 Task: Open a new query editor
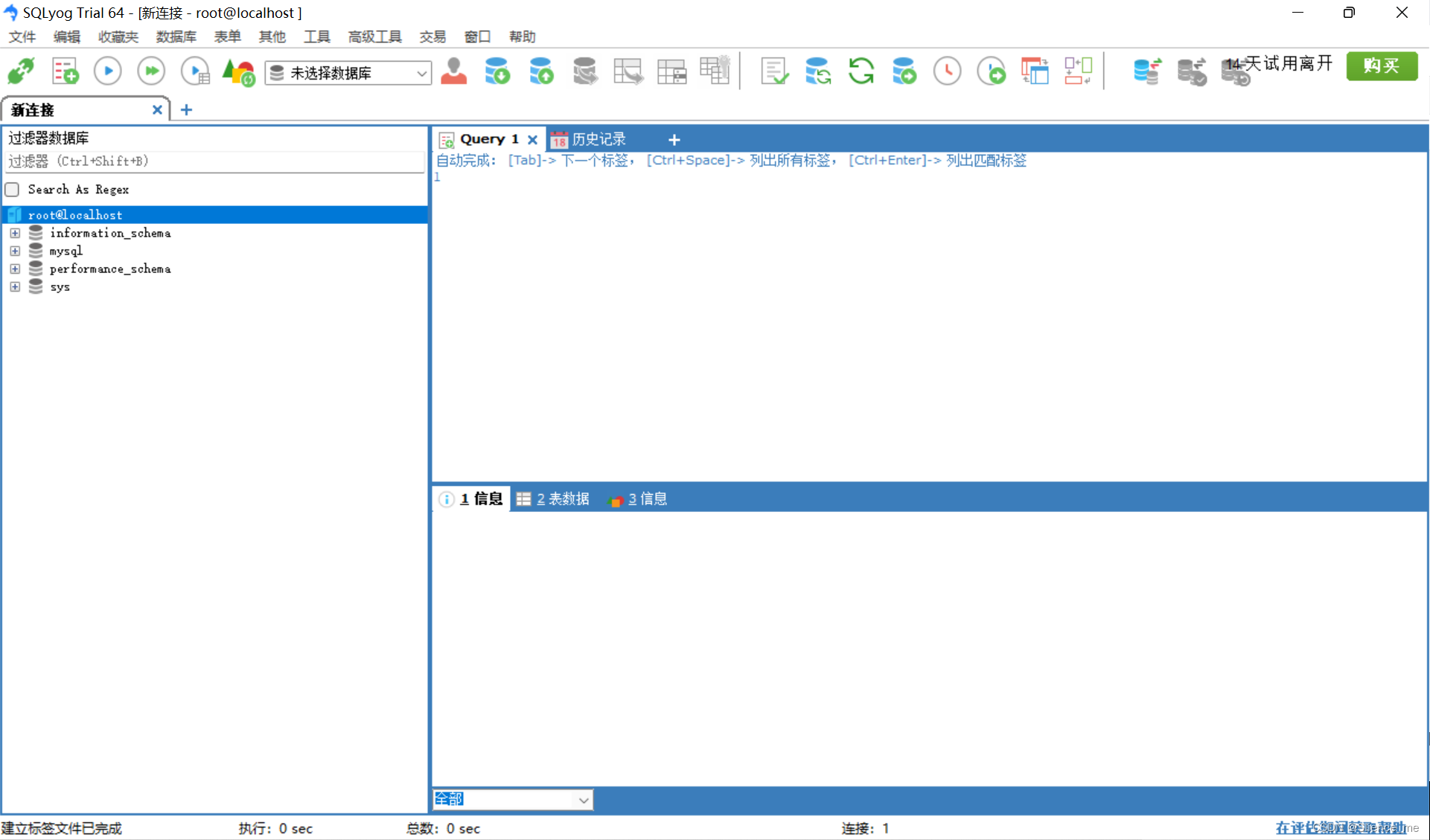pos(64,71)
